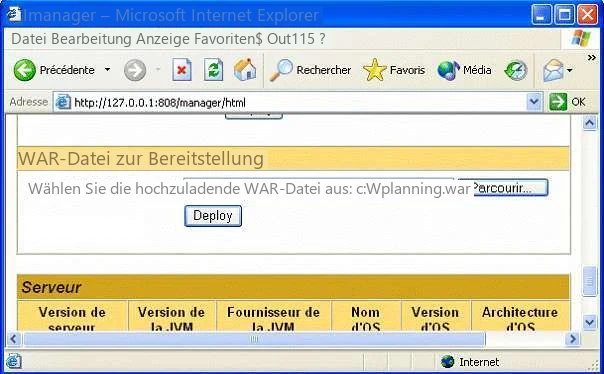This screenshot has width=604, height=374.
Task: Click the 'Fournisseur de la JVM' column header
Action: pos(273,317)
